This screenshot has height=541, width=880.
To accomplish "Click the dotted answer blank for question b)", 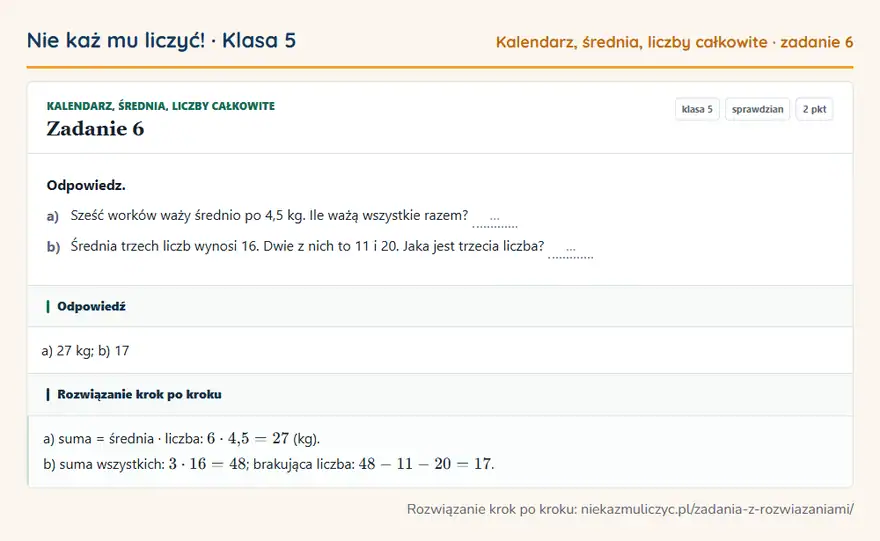I will tap(570, 250).
